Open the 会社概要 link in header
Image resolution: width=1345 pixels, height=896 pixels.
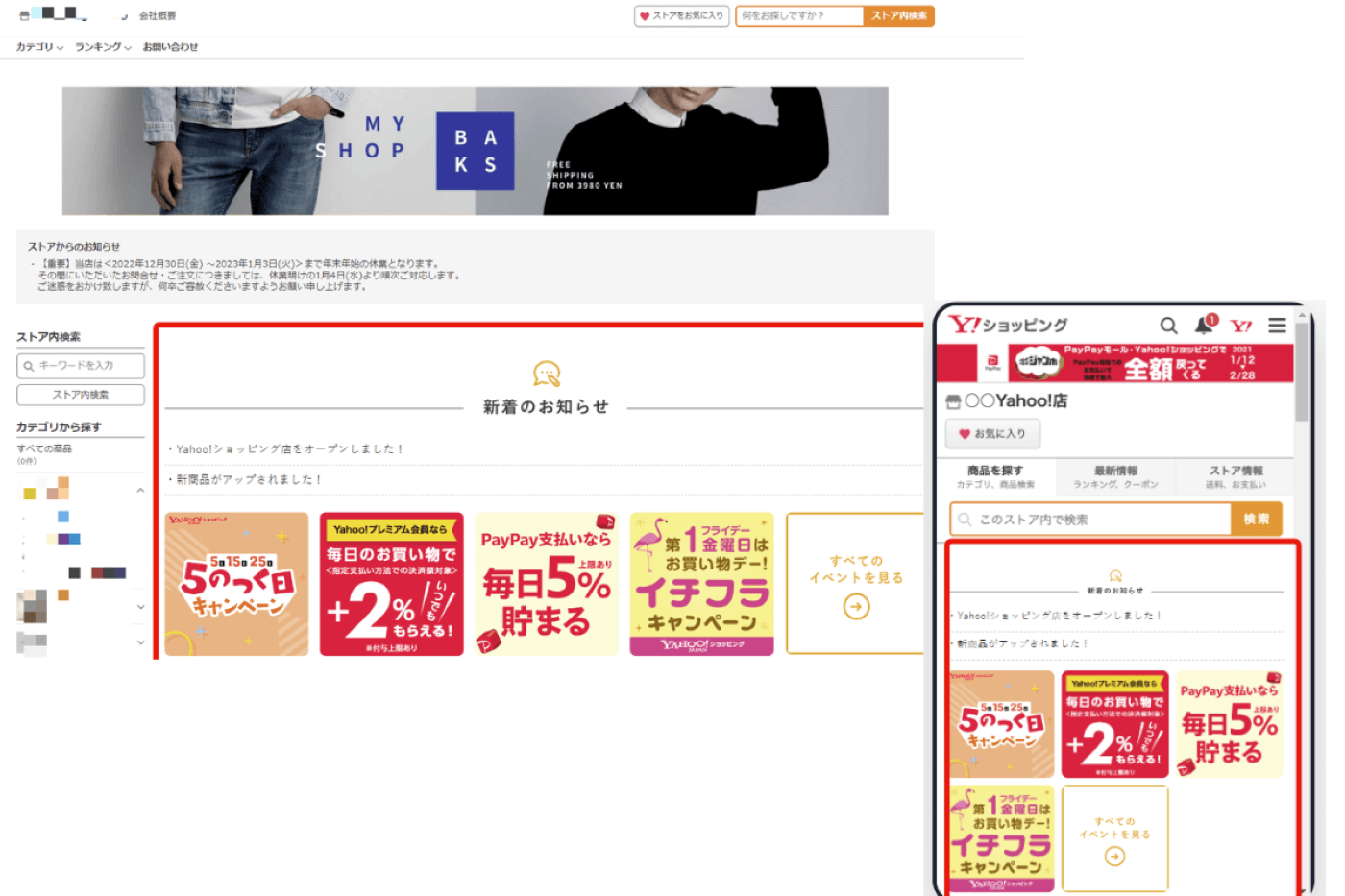[158, 15]
